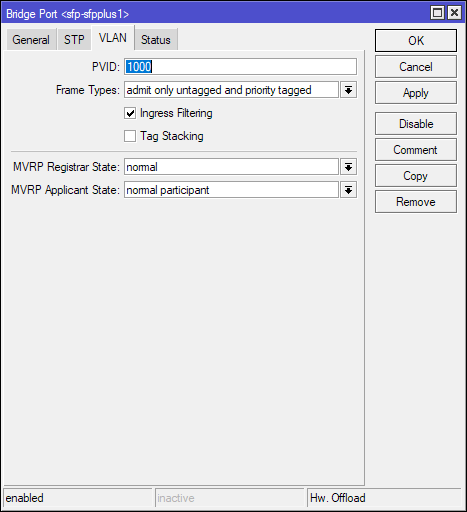This screenshot has width=467, height=512.
Task: Open the STP tab
Action: [x=74, y=40]
